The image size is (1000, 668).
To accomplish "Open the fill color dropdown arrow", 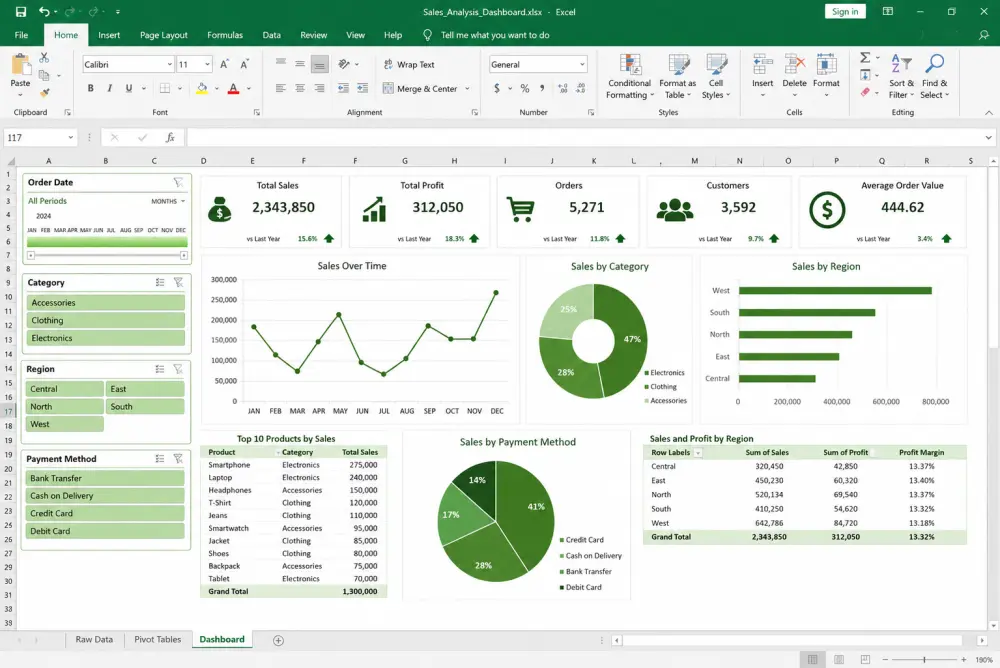I will pyautogui.click(x=217, y=89).
